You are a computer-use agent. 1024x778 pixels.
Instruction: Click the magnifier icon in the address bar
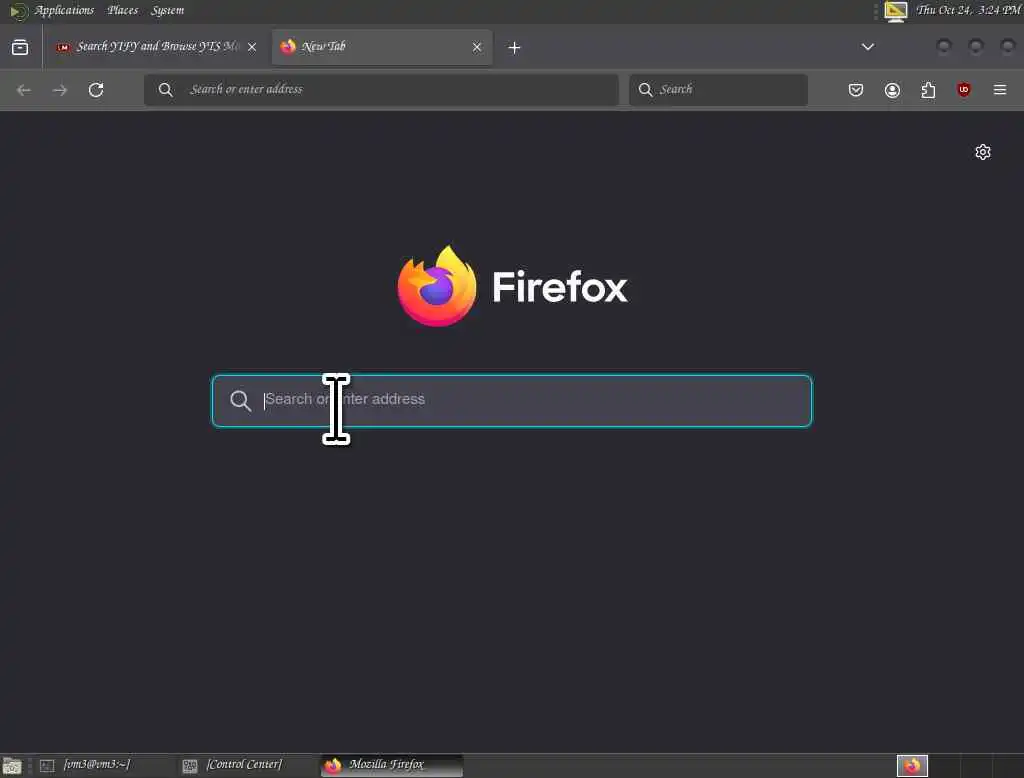166,89
